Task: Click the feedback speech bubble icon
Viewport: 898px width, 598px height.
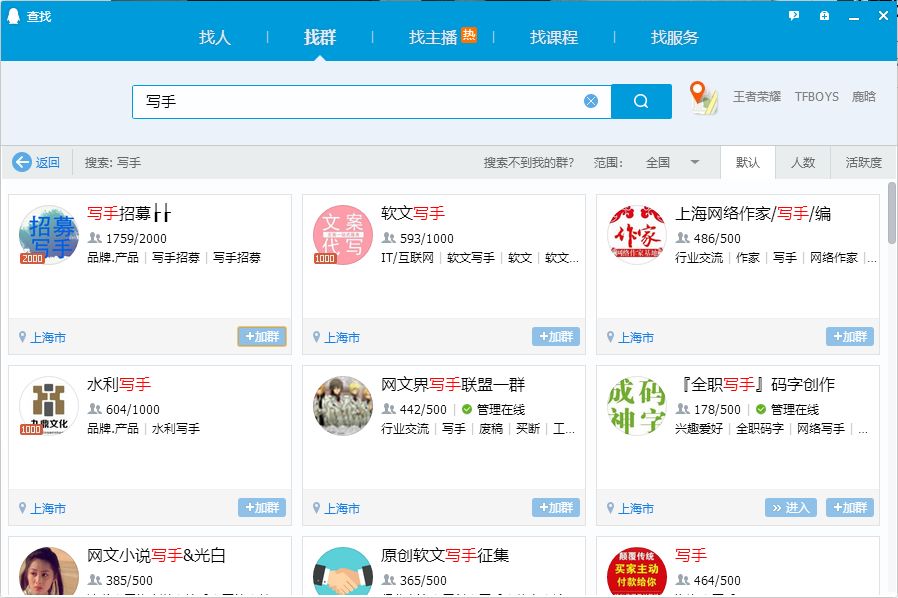Action: click(x=793, y=15)
